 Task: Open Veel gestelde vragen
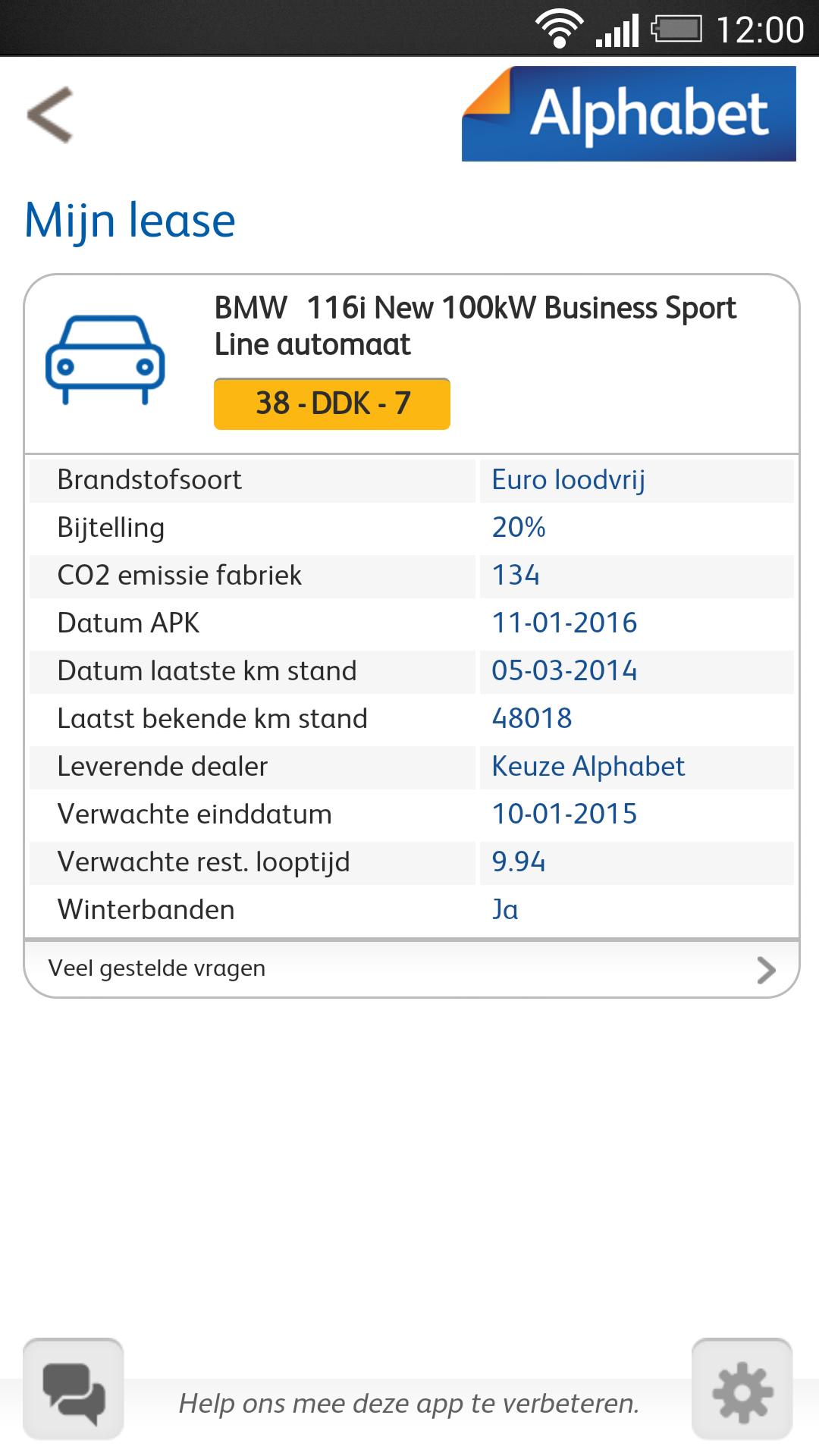click(x=157, y=968)
